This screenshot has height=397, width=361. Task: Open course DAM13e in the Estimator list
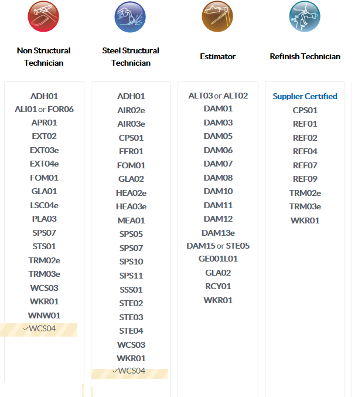[218, 233]
